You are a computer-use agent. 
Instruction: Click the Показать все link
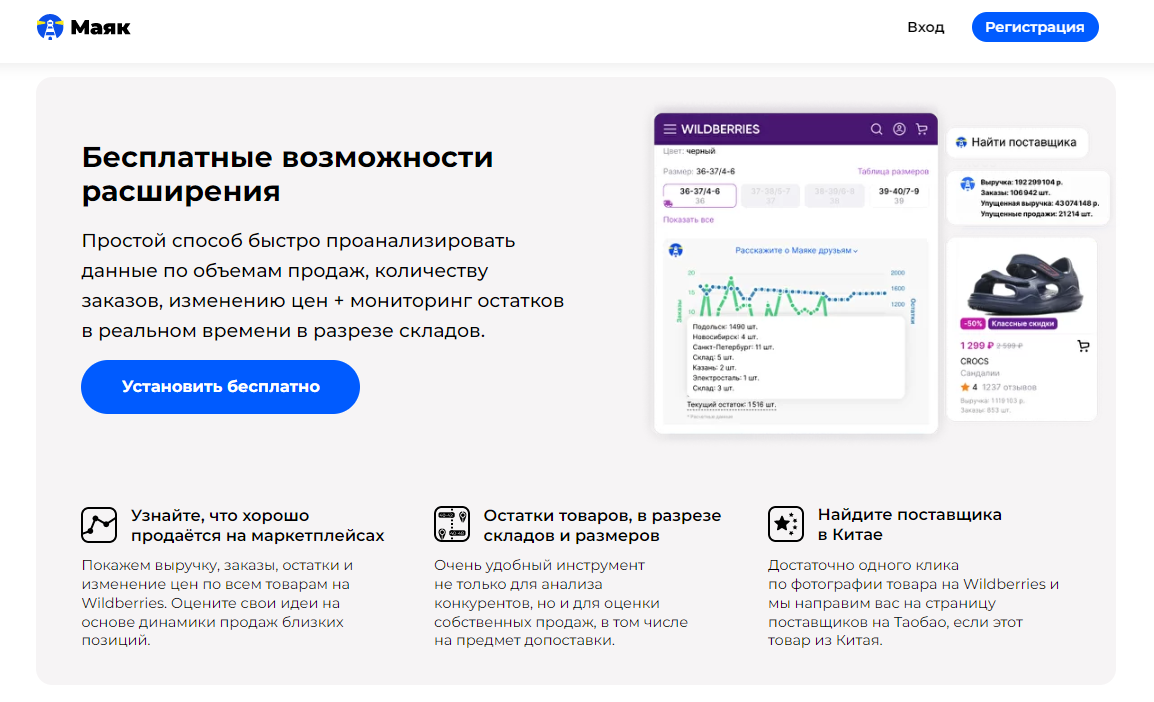688,219
